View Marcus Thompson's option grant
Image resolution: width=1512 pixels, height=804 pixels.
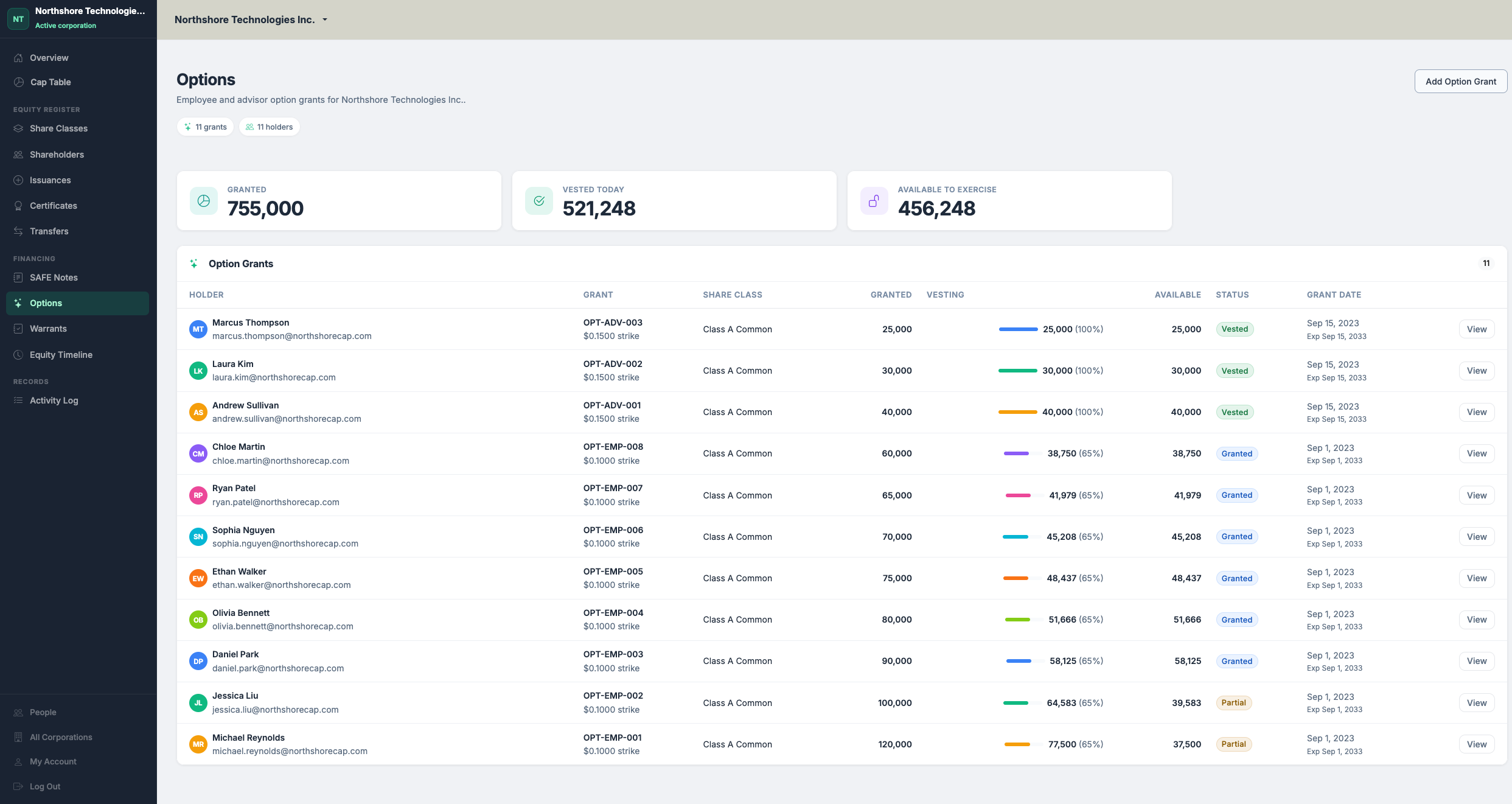point(1476,329)
